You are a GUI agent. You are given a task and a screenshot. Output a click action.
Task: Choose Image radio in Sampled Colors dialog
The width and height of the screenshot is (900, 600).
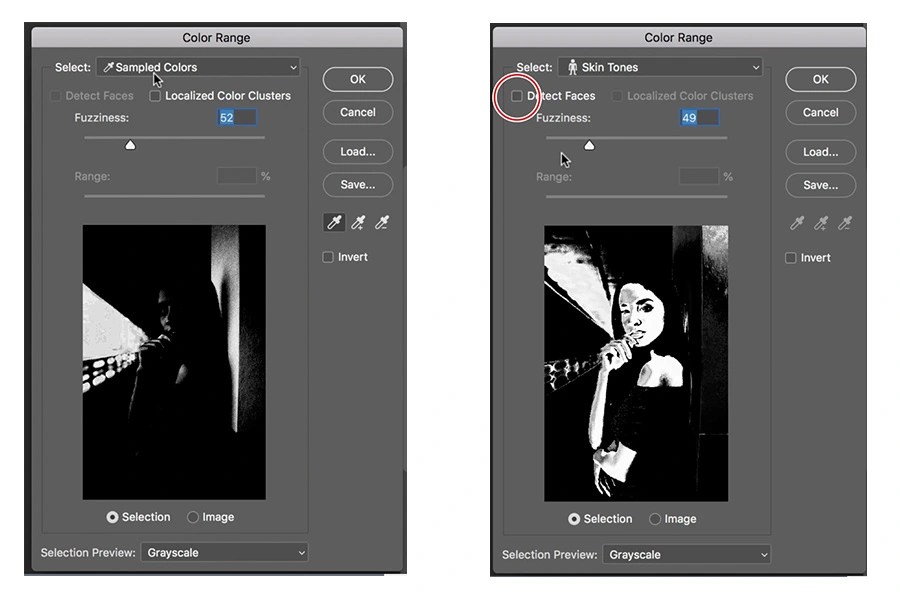[x=193, y=517]
